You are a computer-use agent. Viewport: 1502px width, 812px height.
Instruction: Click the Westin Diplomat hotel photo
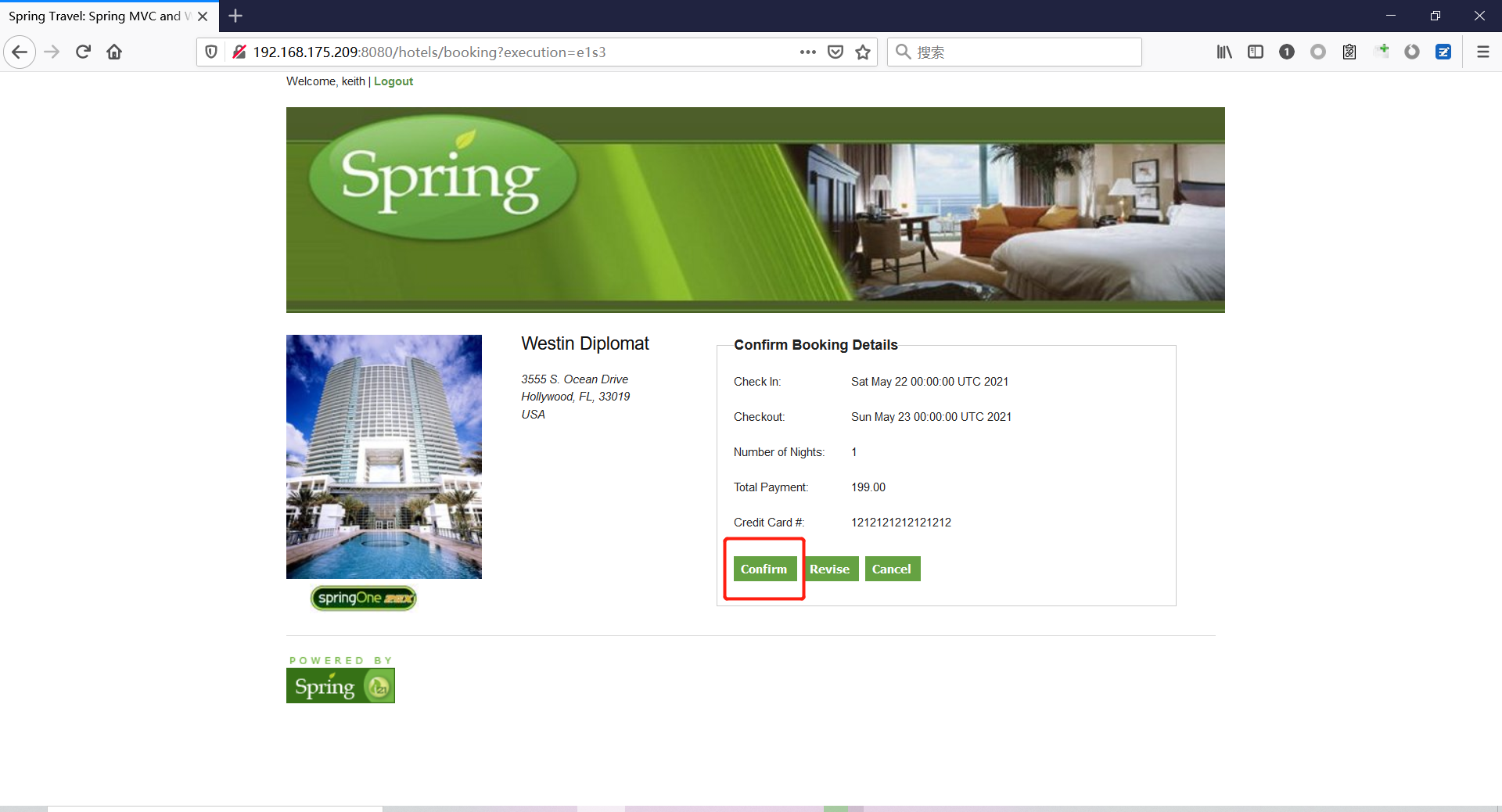pyautogui.click(x=384, y=456)
